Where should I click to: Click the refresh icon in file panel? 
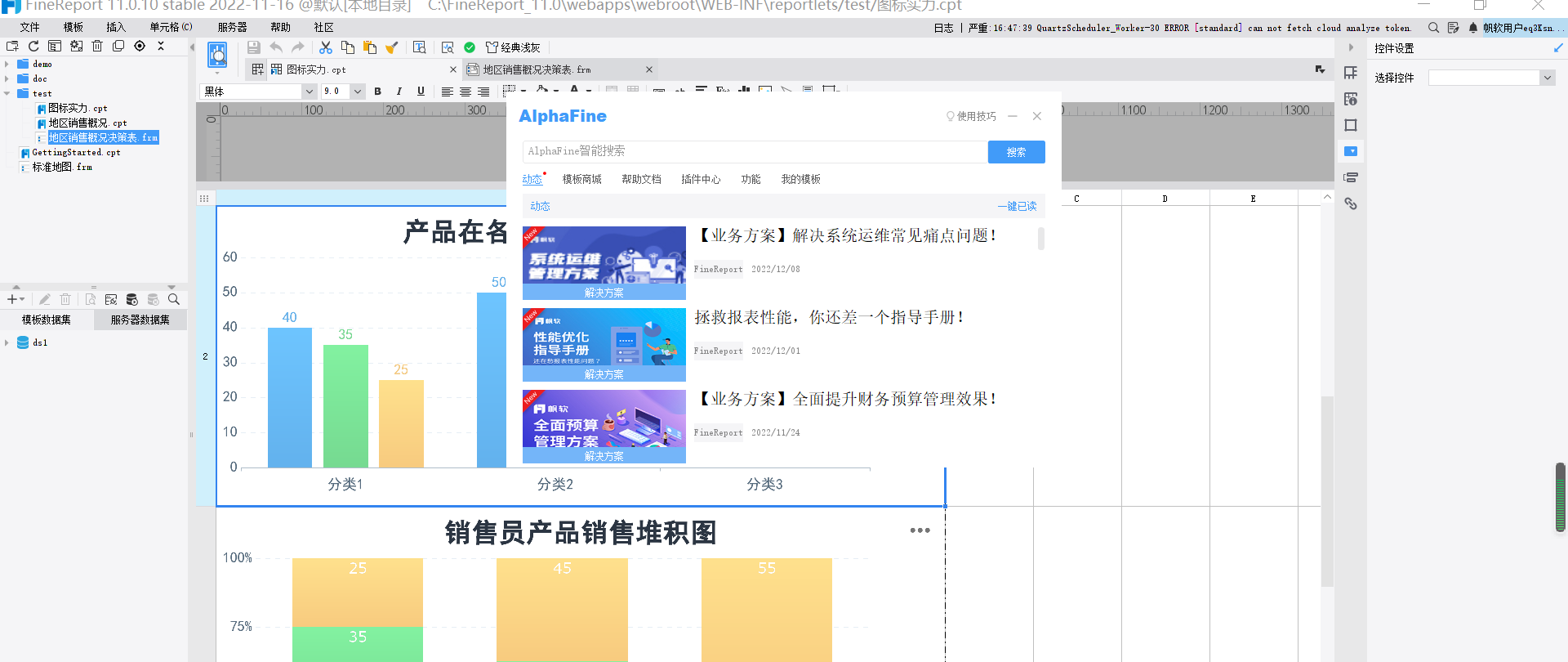coord(33,47)
